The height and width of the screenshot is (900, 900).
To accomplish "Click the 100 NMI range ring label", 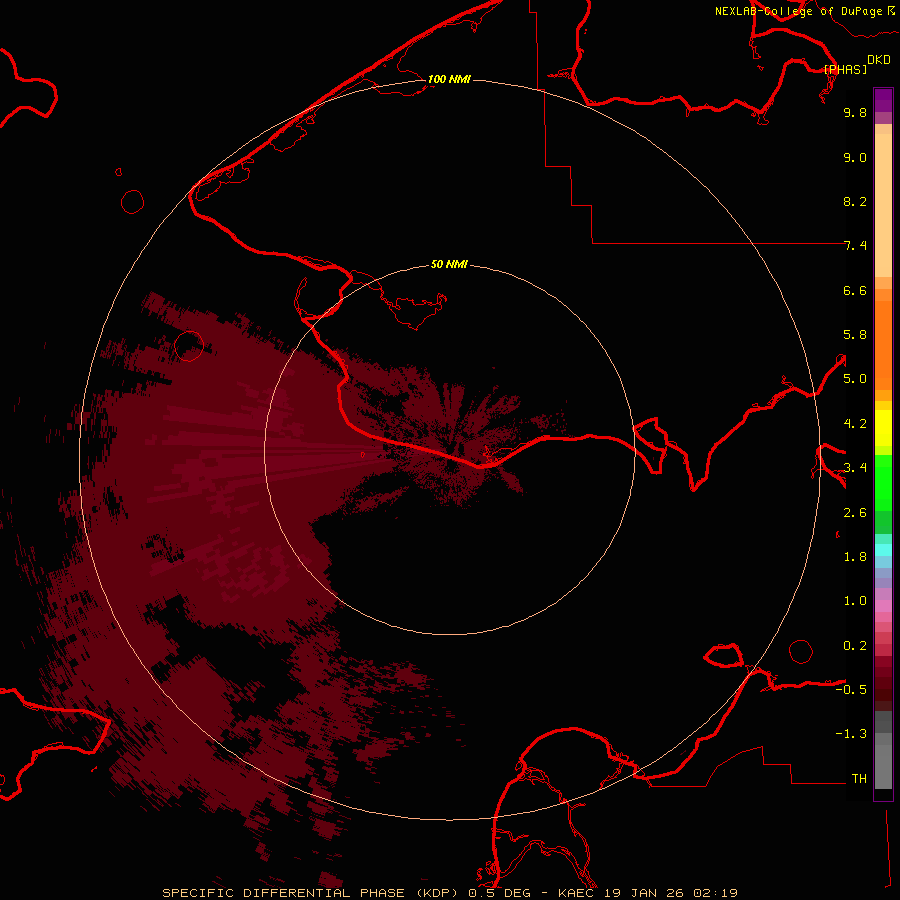I will [449, 79].
